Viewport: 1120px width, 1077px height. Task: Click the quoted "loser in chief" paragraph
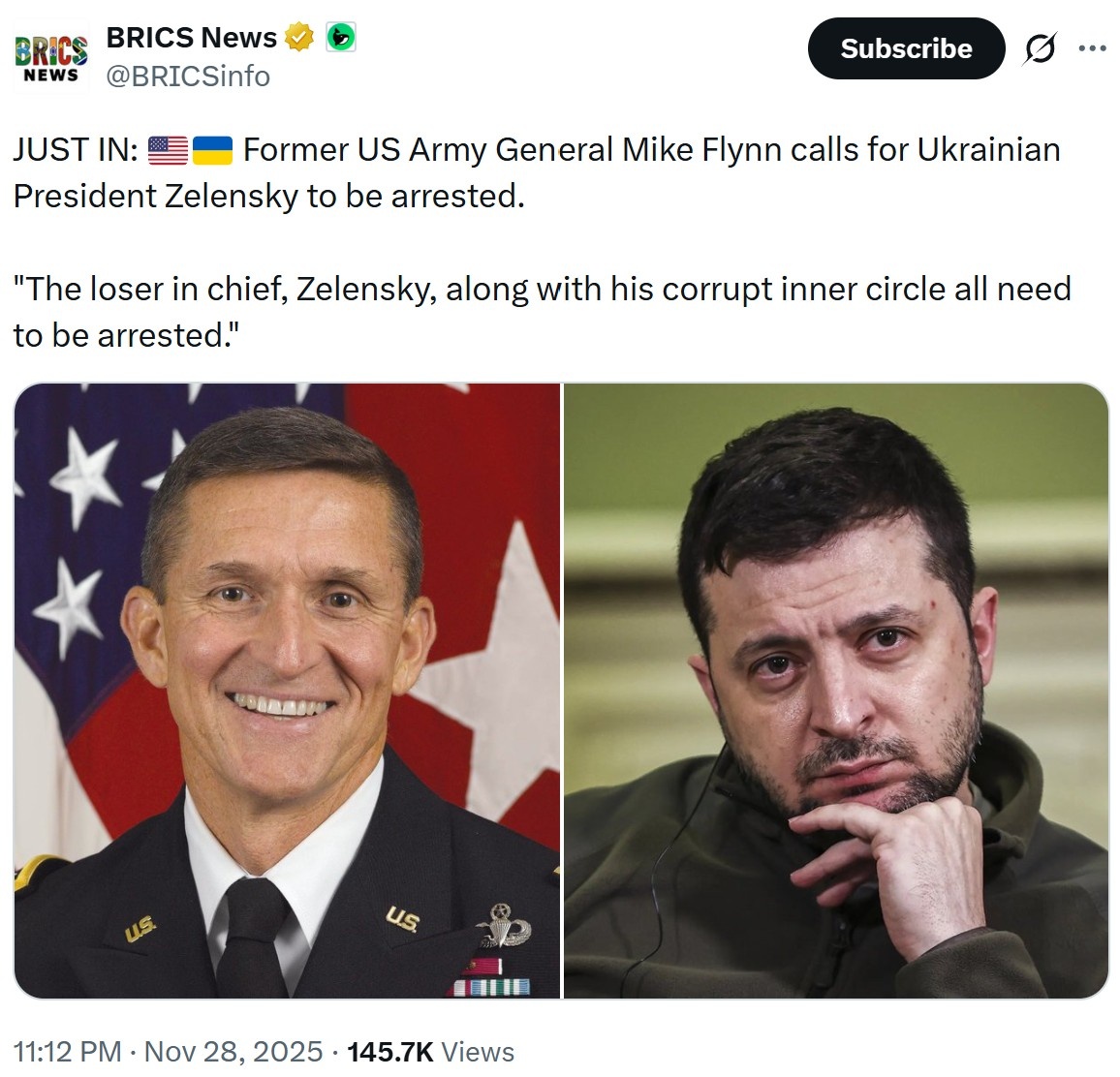click(x=541, y=312)
